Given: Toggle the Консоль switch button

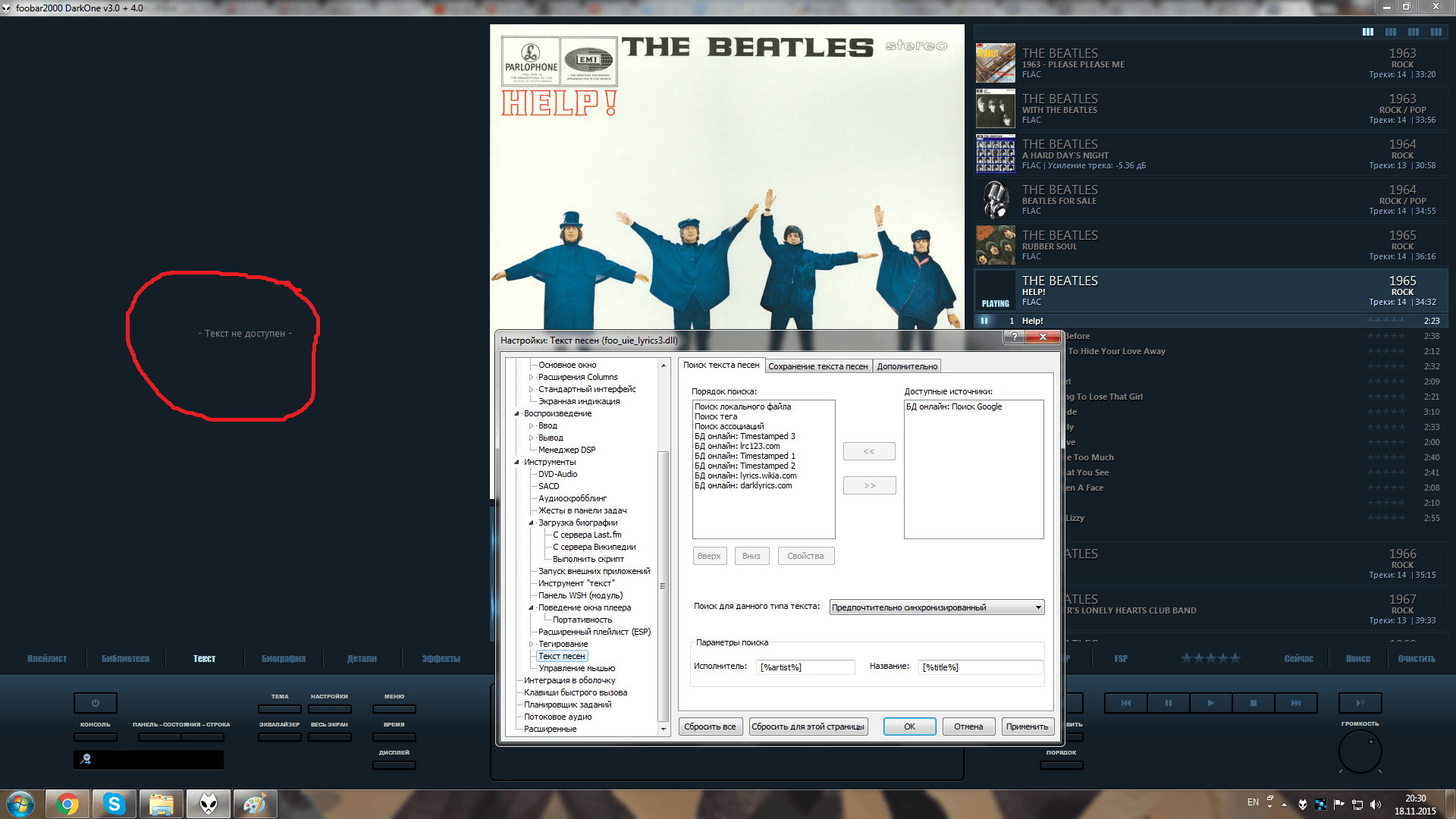Looking at the screenshot, I should click(x=96, y=736).
